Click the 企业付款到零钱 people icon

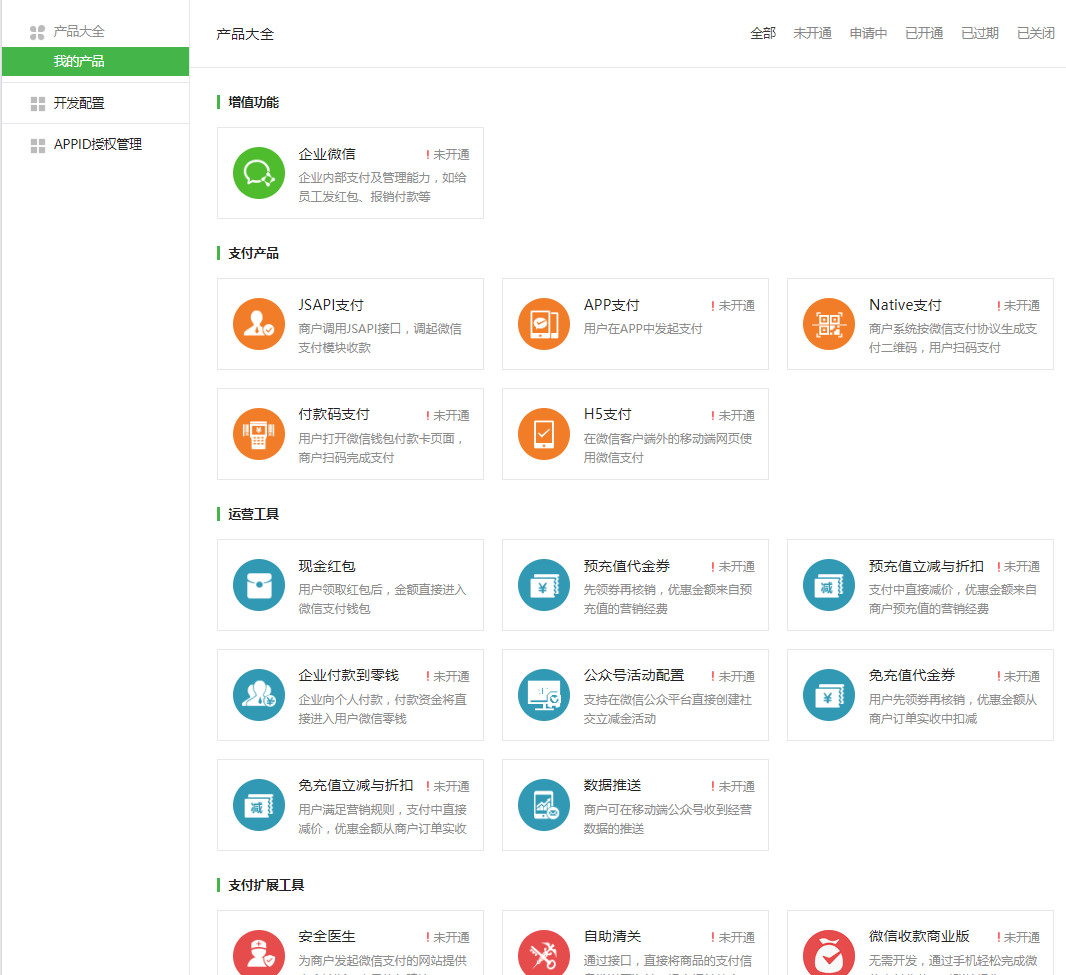[x=258, y=695]
